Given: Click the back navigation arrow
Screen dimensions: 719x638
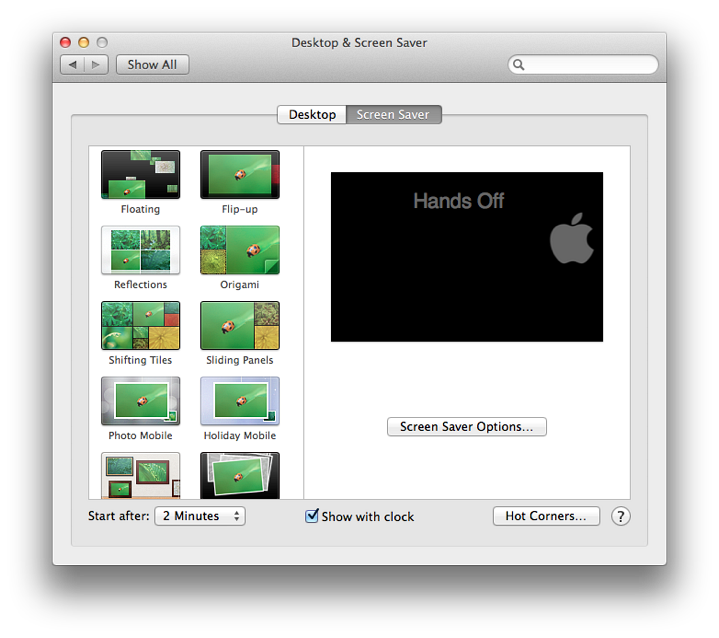Looking at the screenshot, I should tap(72, 65).
